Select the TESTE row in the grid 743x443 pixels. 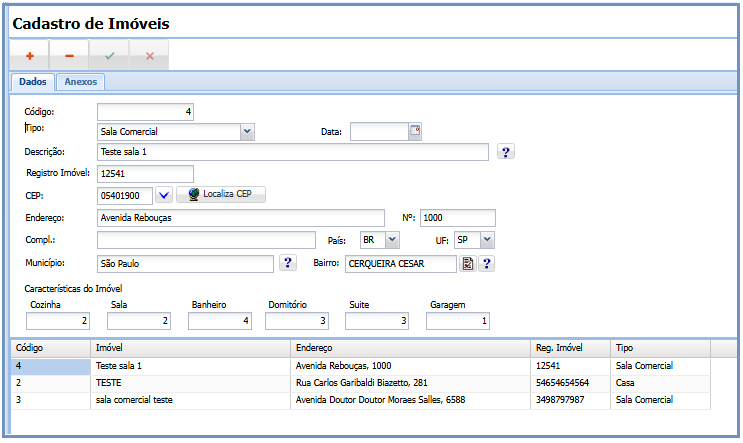[108, 383]
